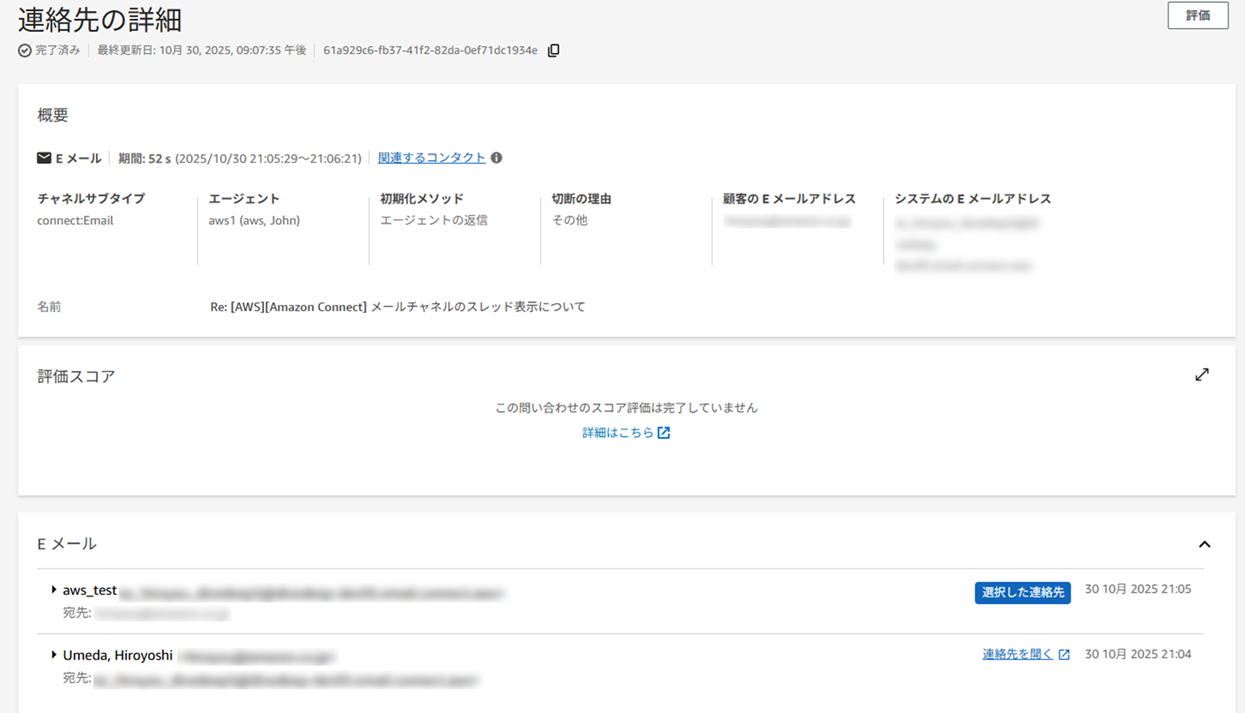The width and height of the screenshot is (1245, 713).
Task: Open the 連絡先を開く link
Action: click(x=1017, y=654)
